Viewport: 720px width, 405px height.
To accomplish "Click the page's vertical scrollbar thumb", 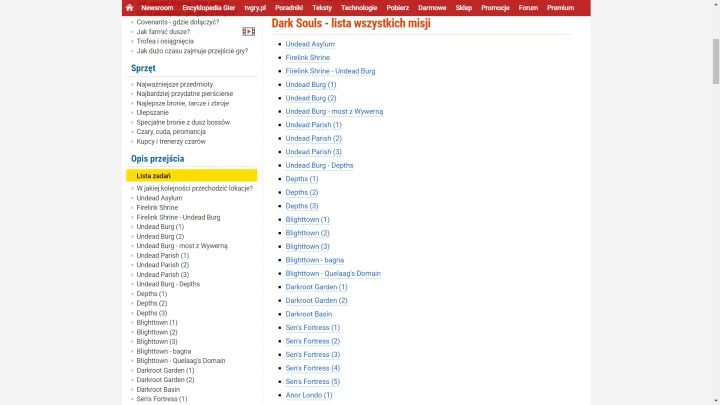I will coord(714,50).
